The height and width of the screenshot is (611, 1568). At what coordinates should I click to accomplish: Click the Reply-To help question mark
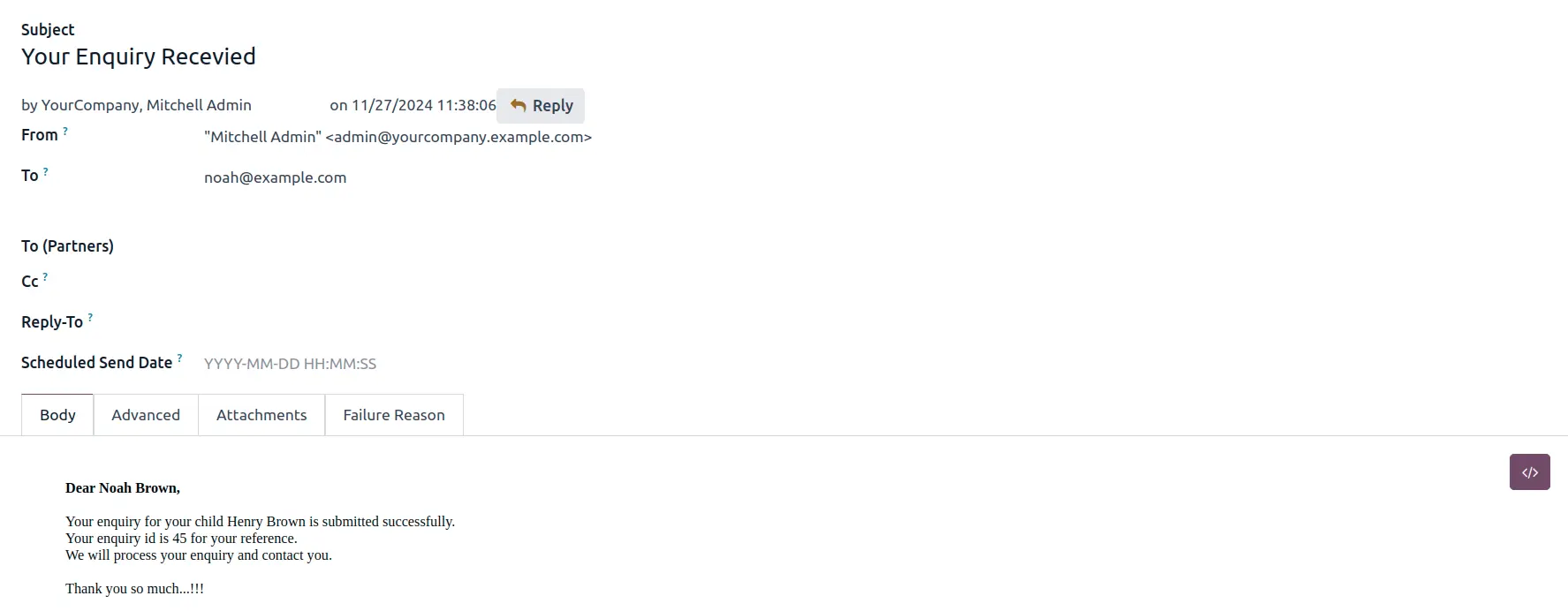90,317
